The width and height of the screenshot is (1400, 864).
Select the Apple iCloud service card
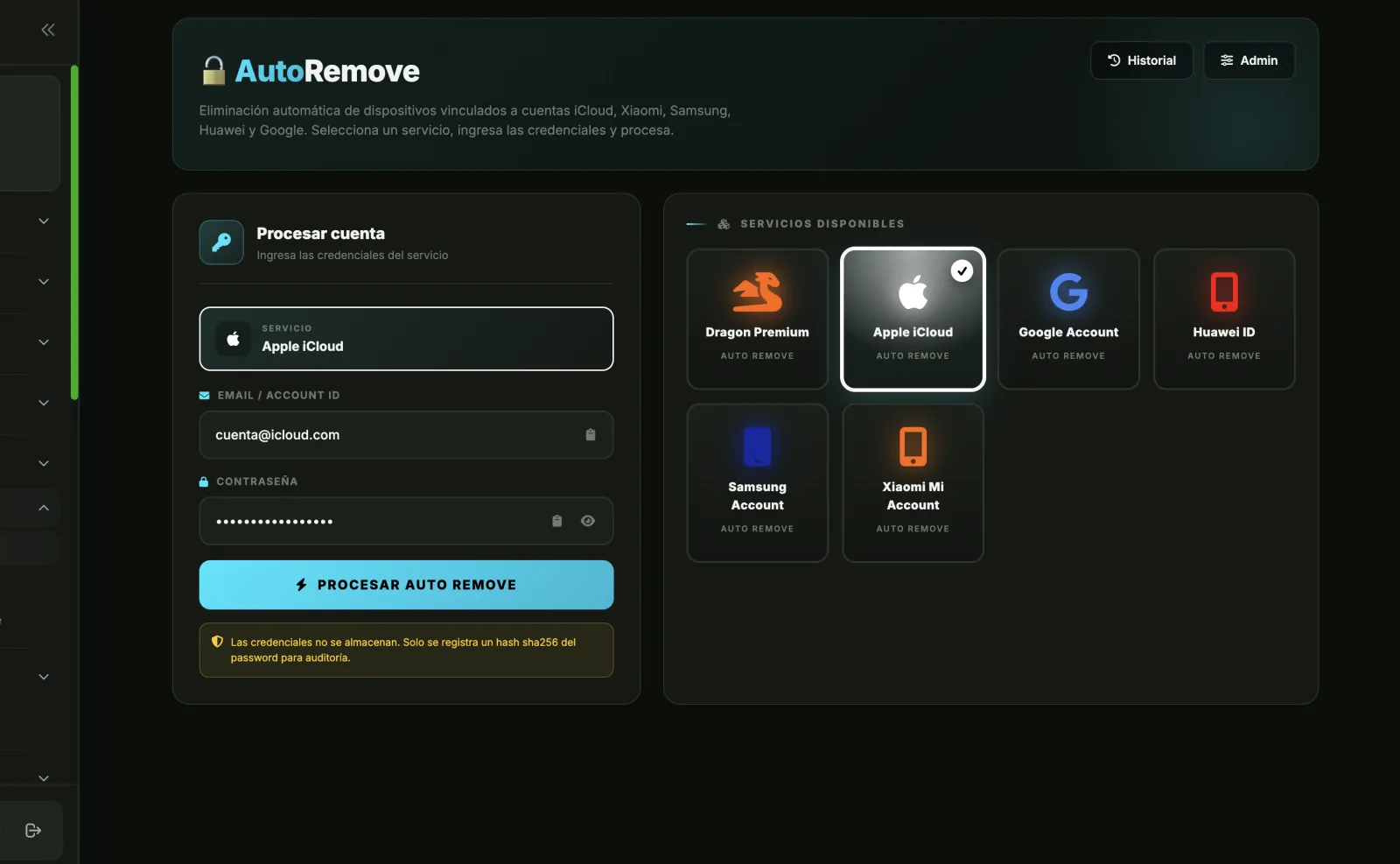tap(913, 319)
